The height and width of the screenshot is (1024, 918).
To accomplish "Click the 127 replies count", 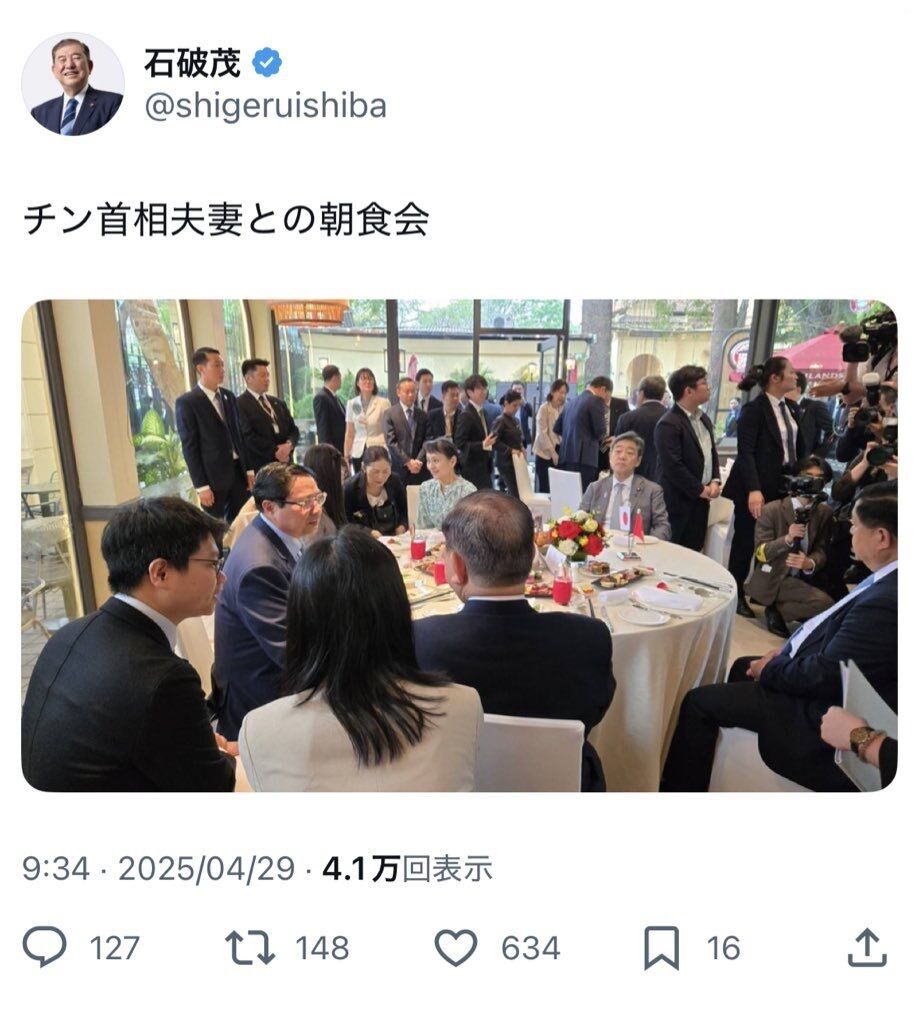I will pos(114,948).
